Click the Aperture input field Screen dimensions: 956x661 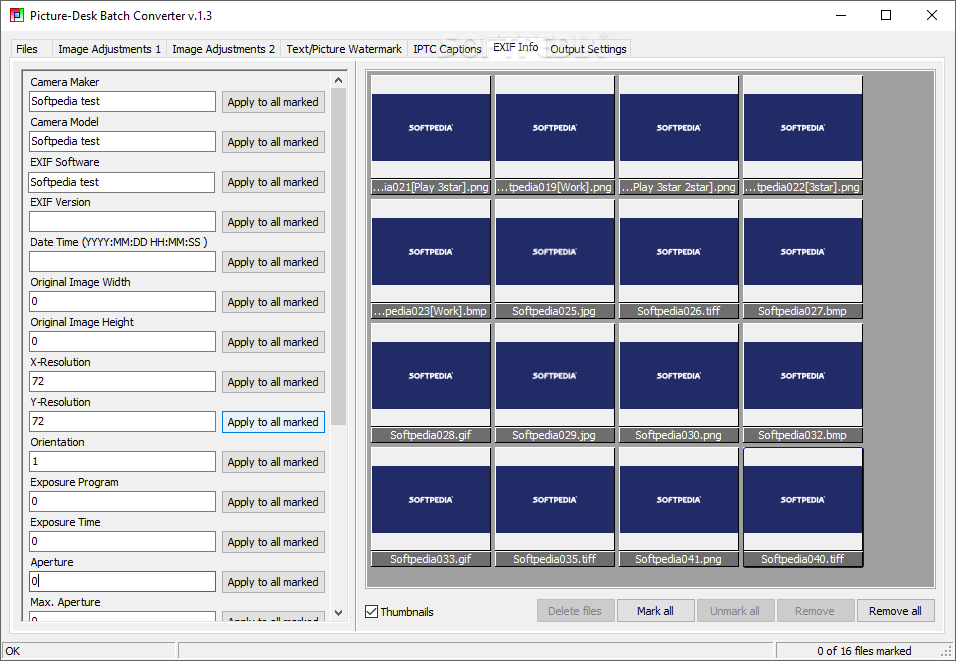coord(122,581)
